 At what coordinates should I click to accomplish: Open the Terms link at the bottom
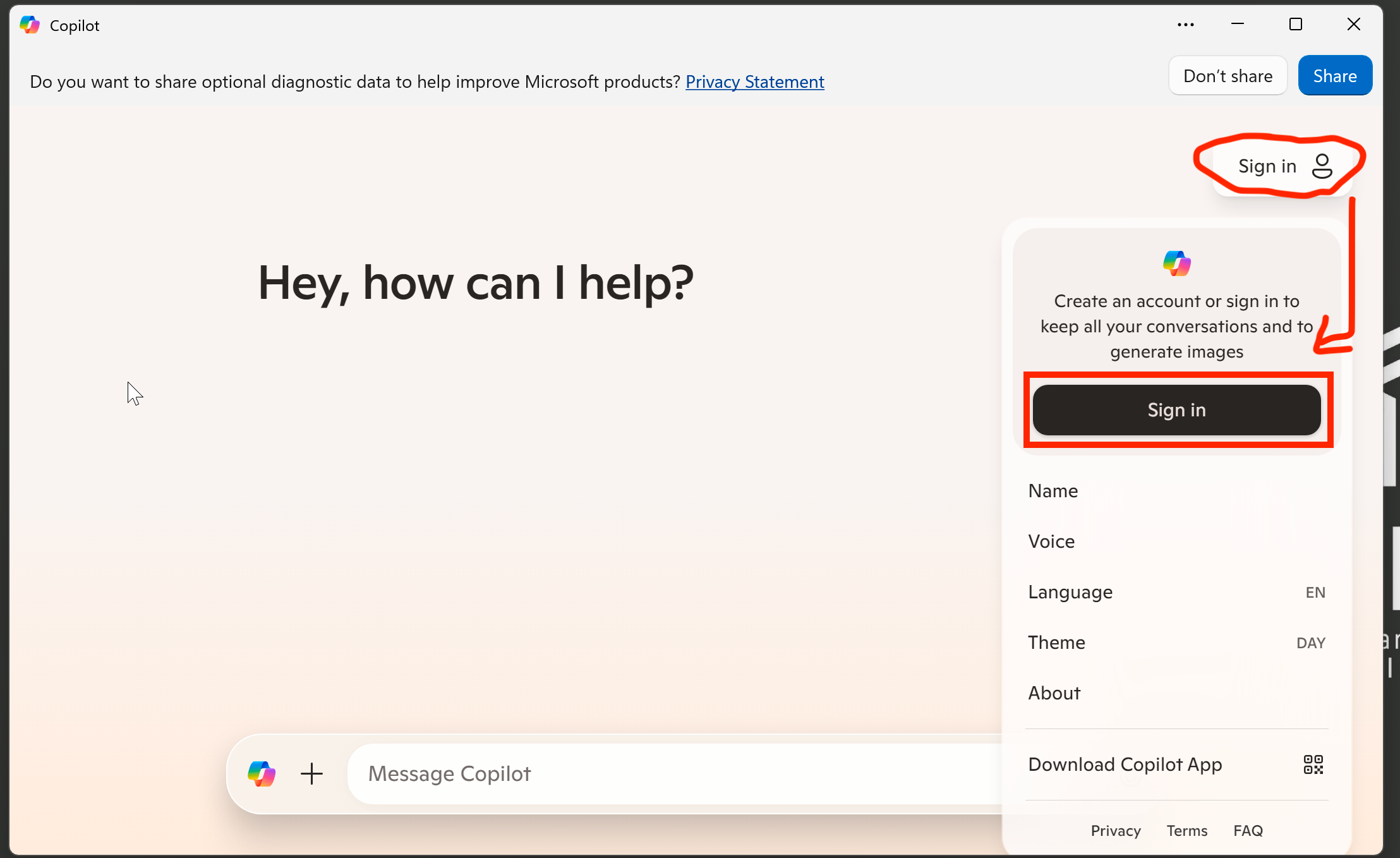(x=1187, y=830)
